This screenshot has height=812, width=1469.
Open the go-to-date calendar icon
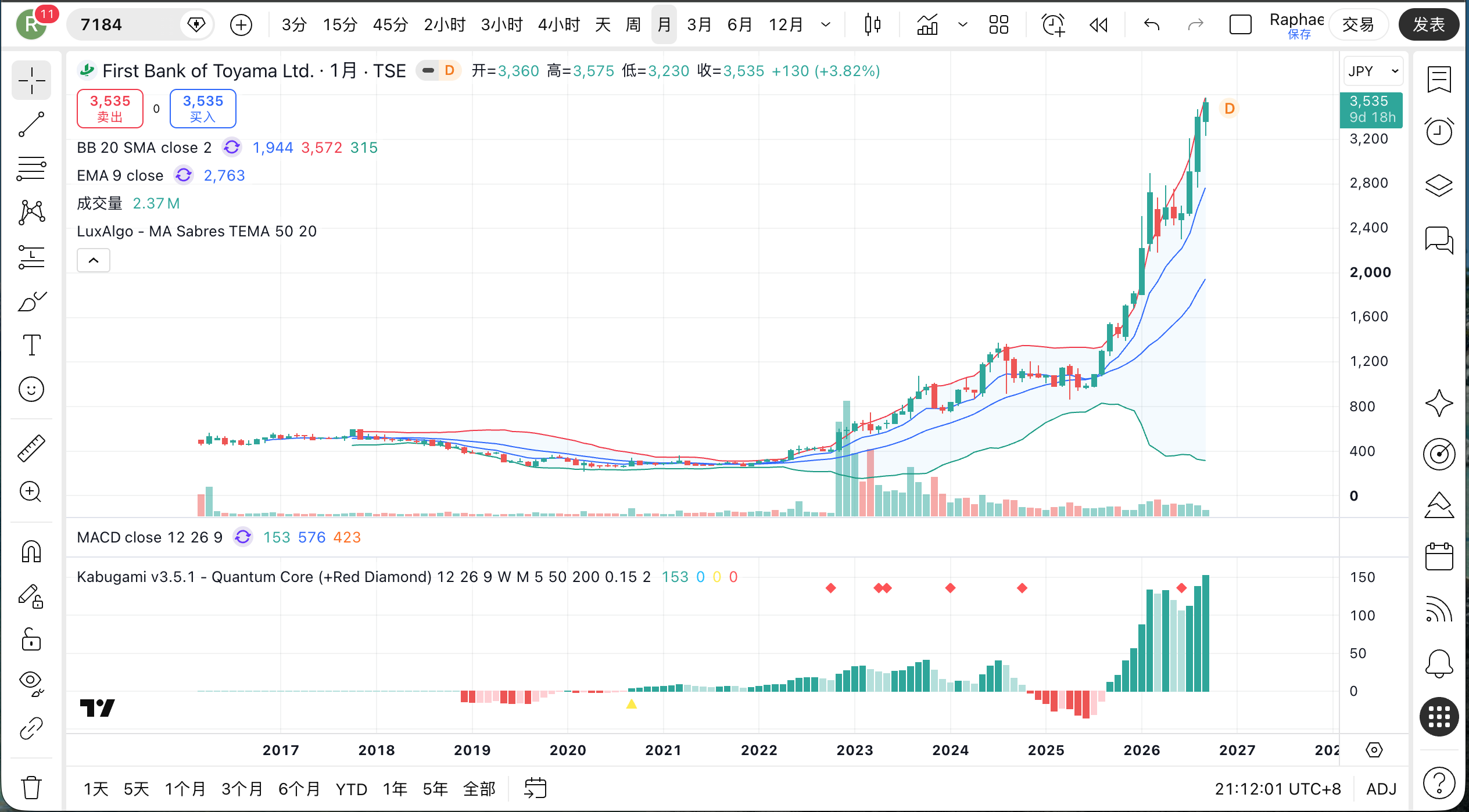[535, 789]
